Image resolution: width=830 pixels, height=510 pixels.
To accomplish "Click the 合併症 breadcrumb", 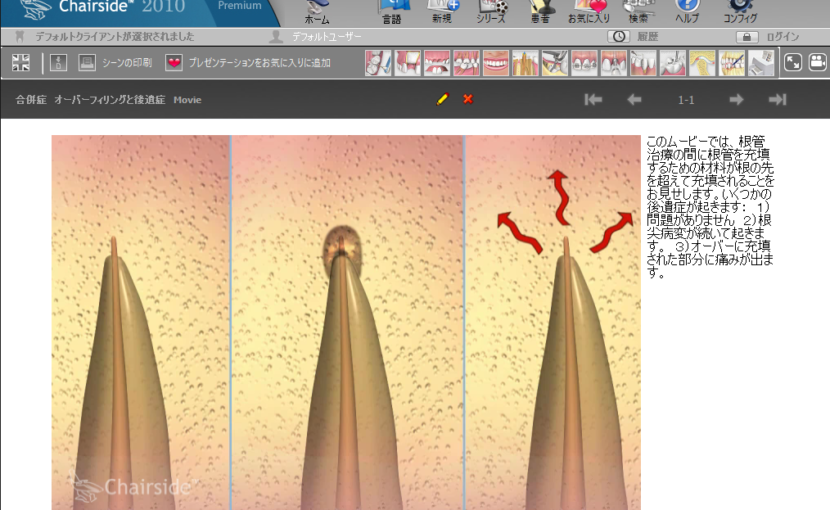I will [31, 100].
